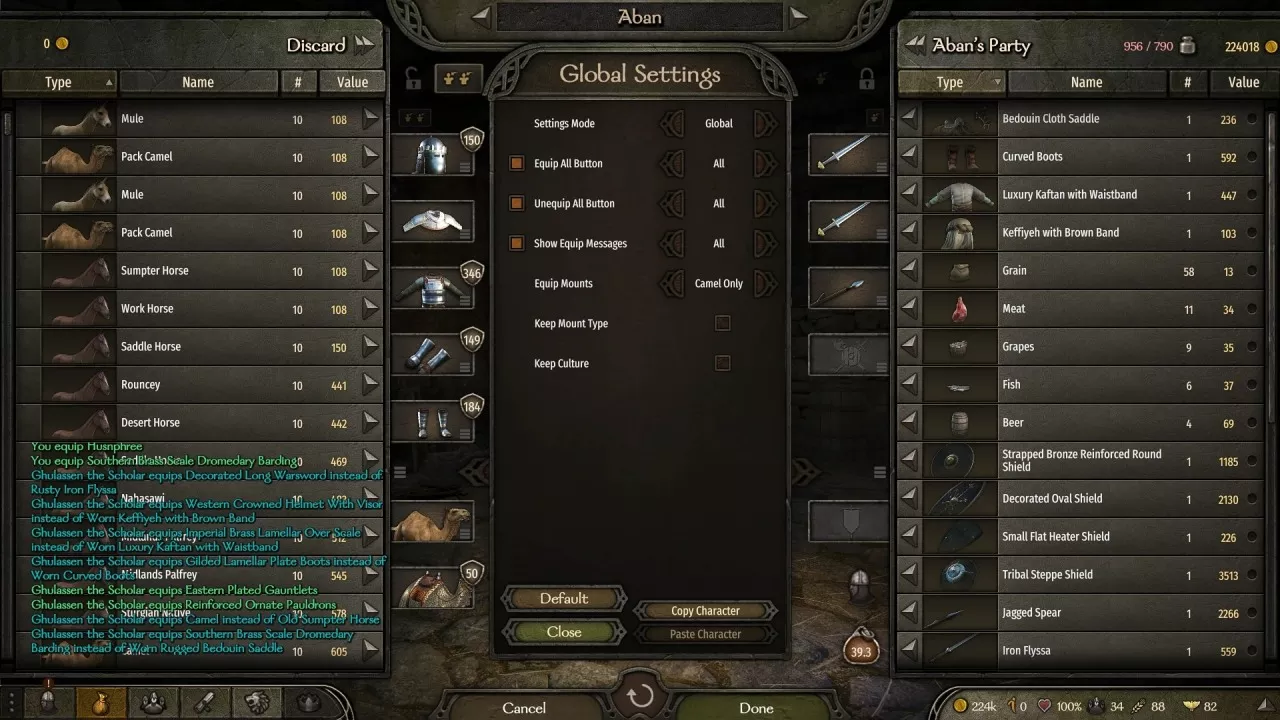Image resolution: width=1280 pixels, height=720 pixels.
Task: Switch to next character after Aban
Action: click(x=798, y=15)
